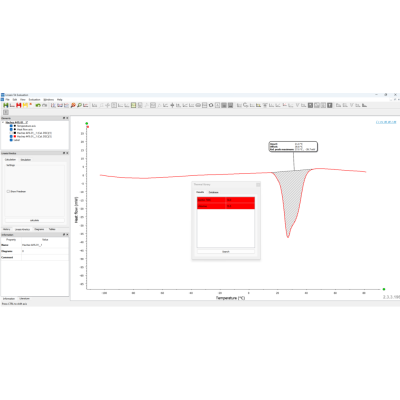Toggle the Show Friedman checkbox
This screenshot has height=400, width=400.
pyautogui.click(x=8, y=192)
